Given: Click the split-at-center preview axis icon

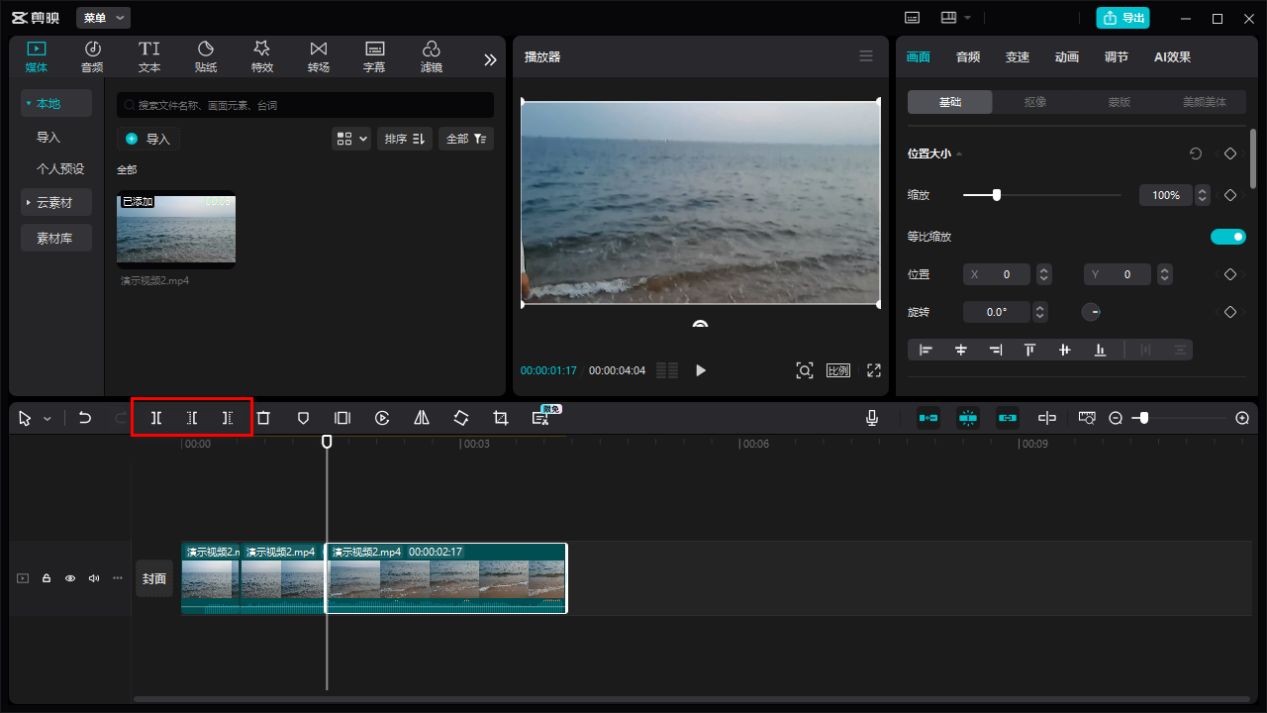Looking at the screenshot, I should 1047,418.
